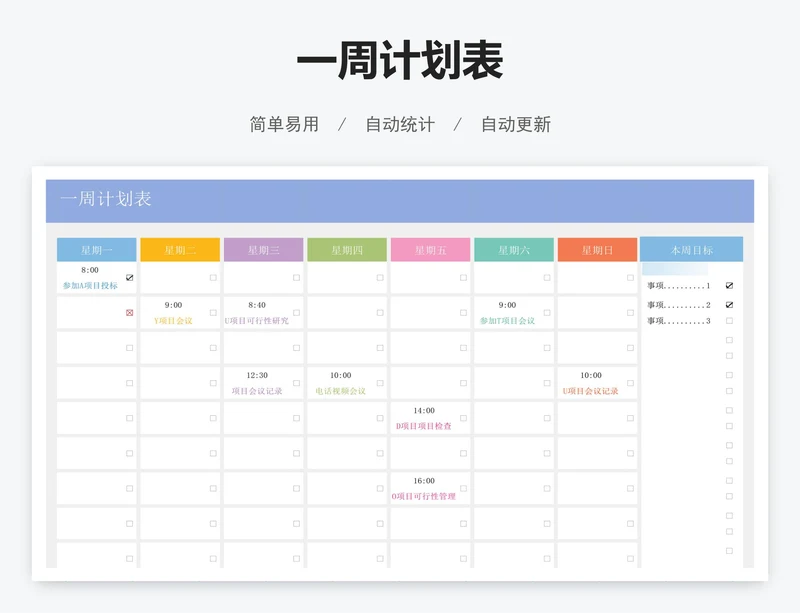Check the 事项3 goal checkbox
The height and width of the screenshot is (613, 800).
coord(730,321)
